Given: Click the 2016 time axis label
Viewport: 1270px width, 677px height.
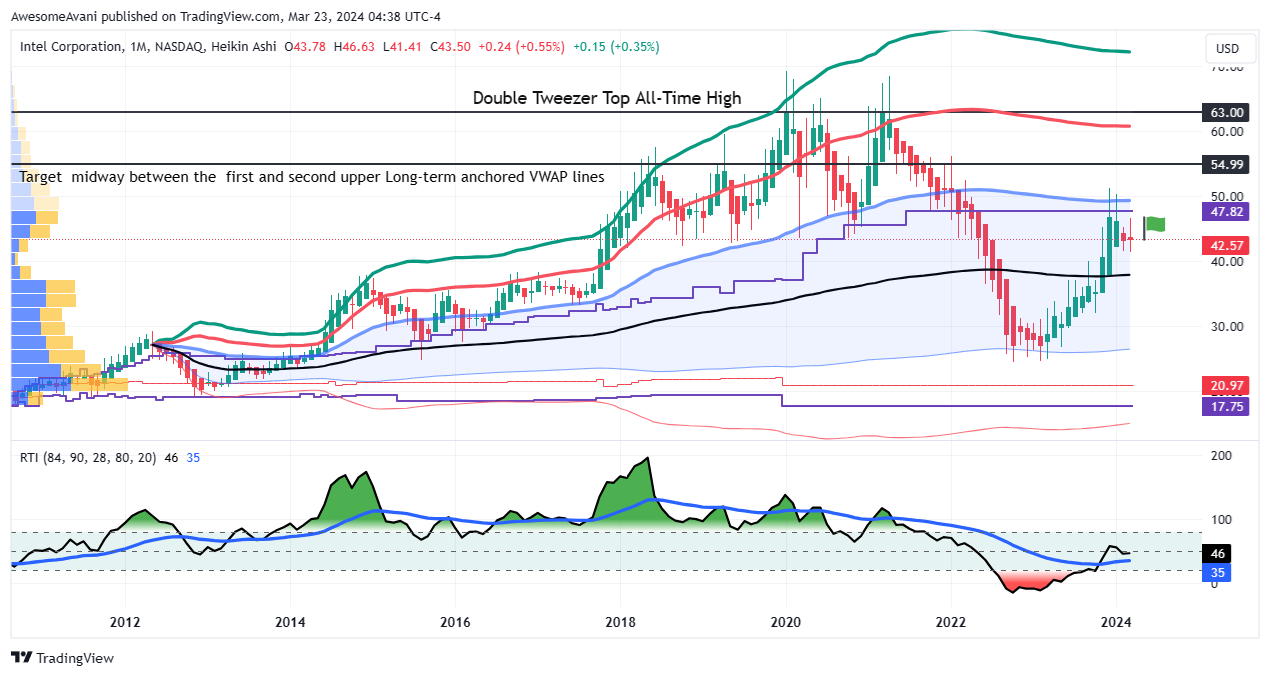Looking at the screenshot, I should (x=455, y=622).
